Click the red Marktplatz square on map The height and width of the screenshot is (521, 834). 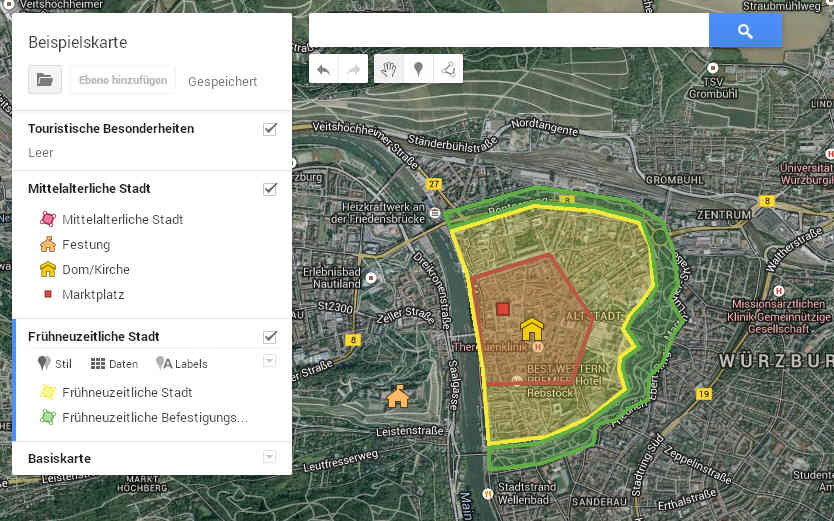(503, 309)
